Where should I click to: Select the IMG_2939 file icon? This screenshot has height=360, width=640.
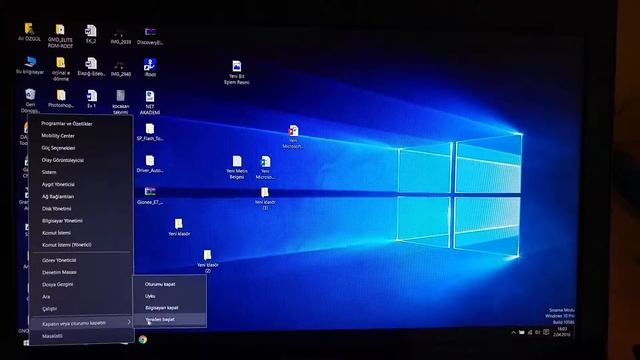[120, 36]
